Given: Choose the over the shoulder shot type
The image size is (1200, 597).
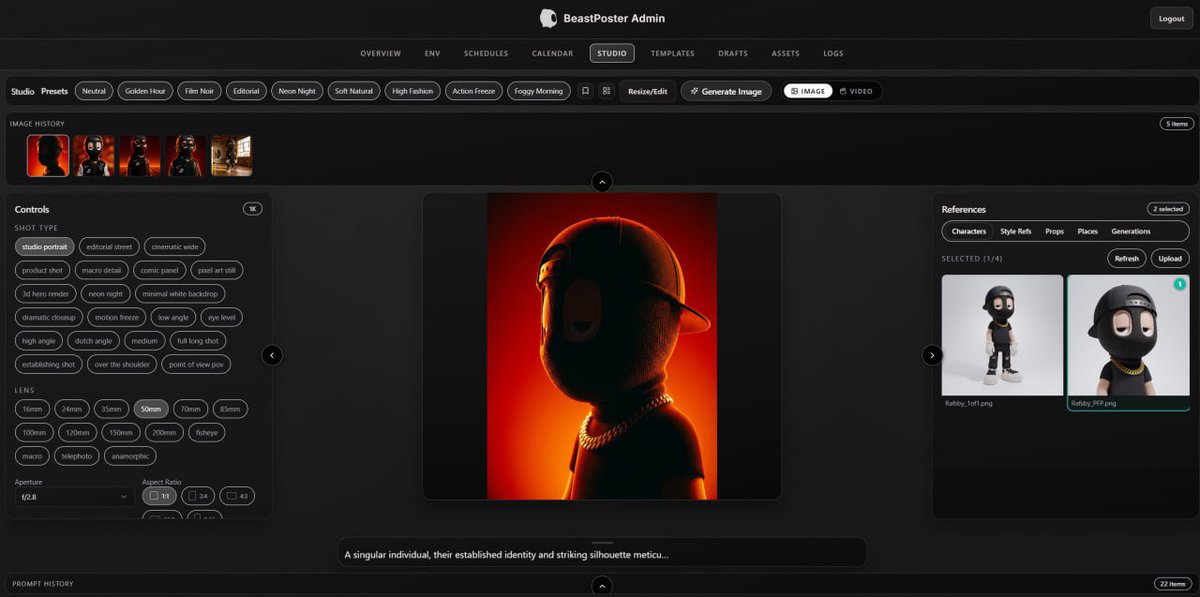Looking at the screenshot, I should pos(121,364).
